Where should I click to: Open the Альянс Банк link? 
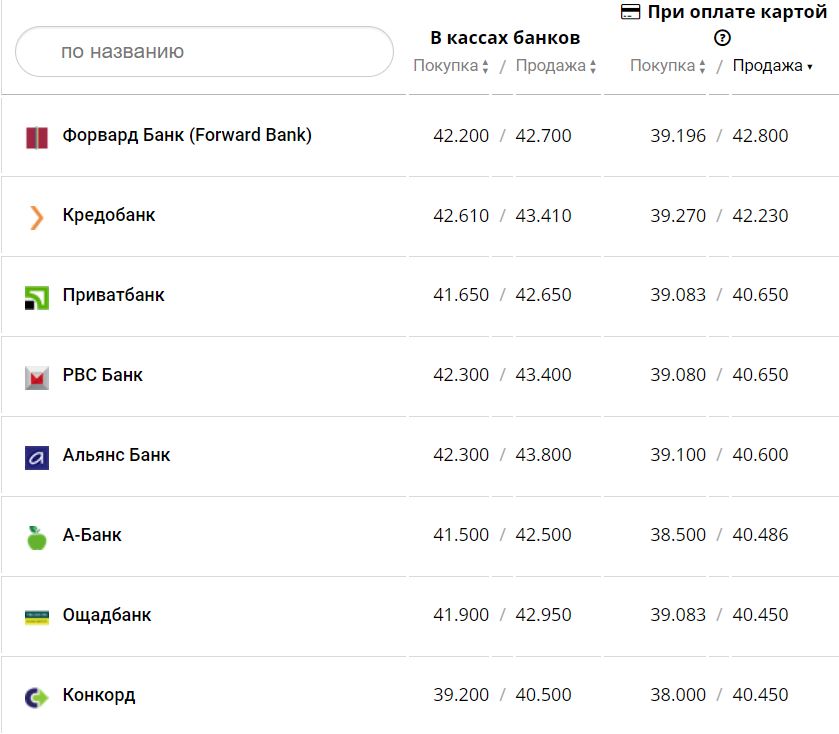pos(116,455)
